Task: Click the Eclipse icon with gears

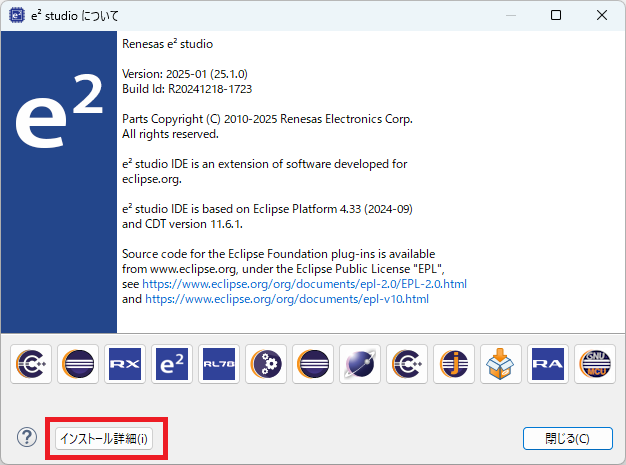Action: tap(266, 364)
